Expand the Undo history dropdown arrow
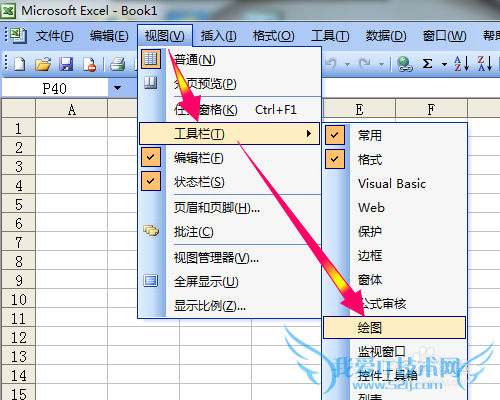The height and width of the screenshot is (400, 500). point(347,64)
